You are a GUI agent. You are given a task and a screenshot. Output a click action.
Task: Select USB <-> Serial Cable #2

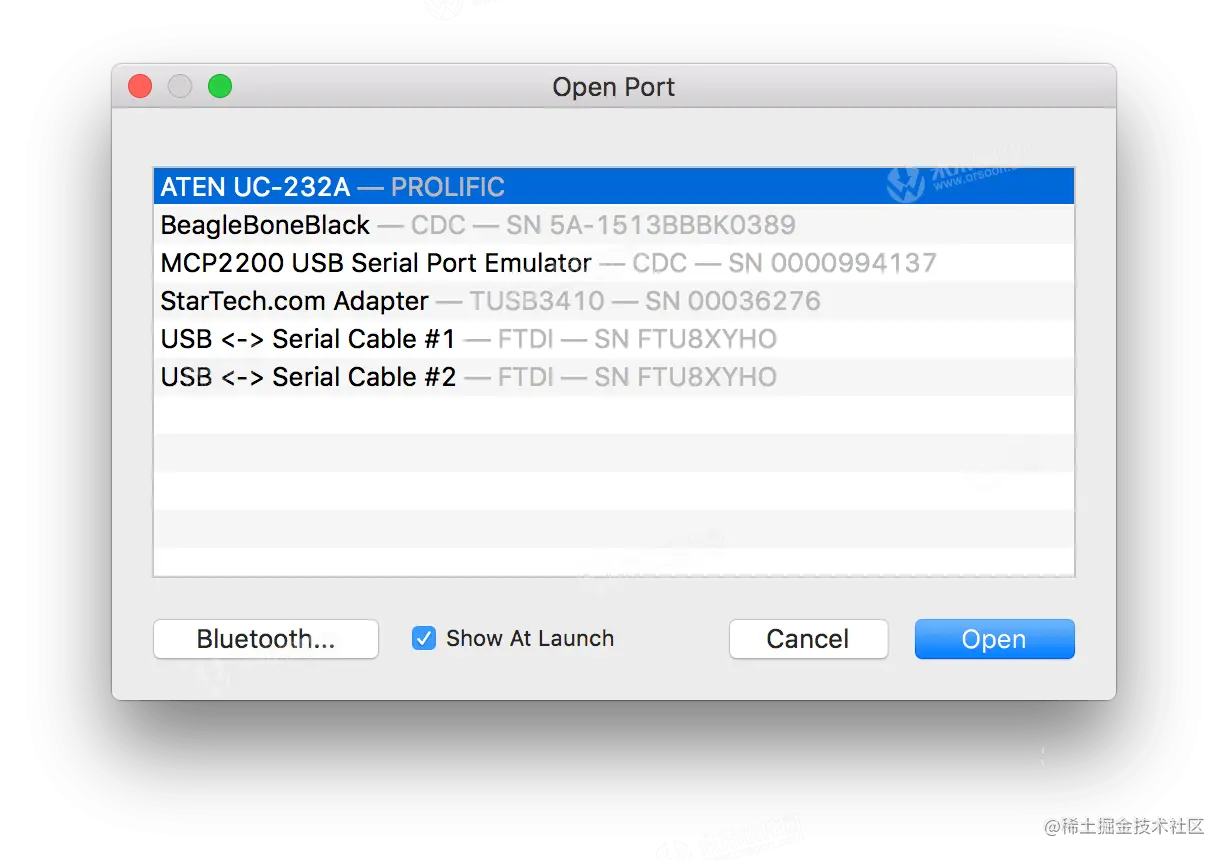(x=614, y=377)
